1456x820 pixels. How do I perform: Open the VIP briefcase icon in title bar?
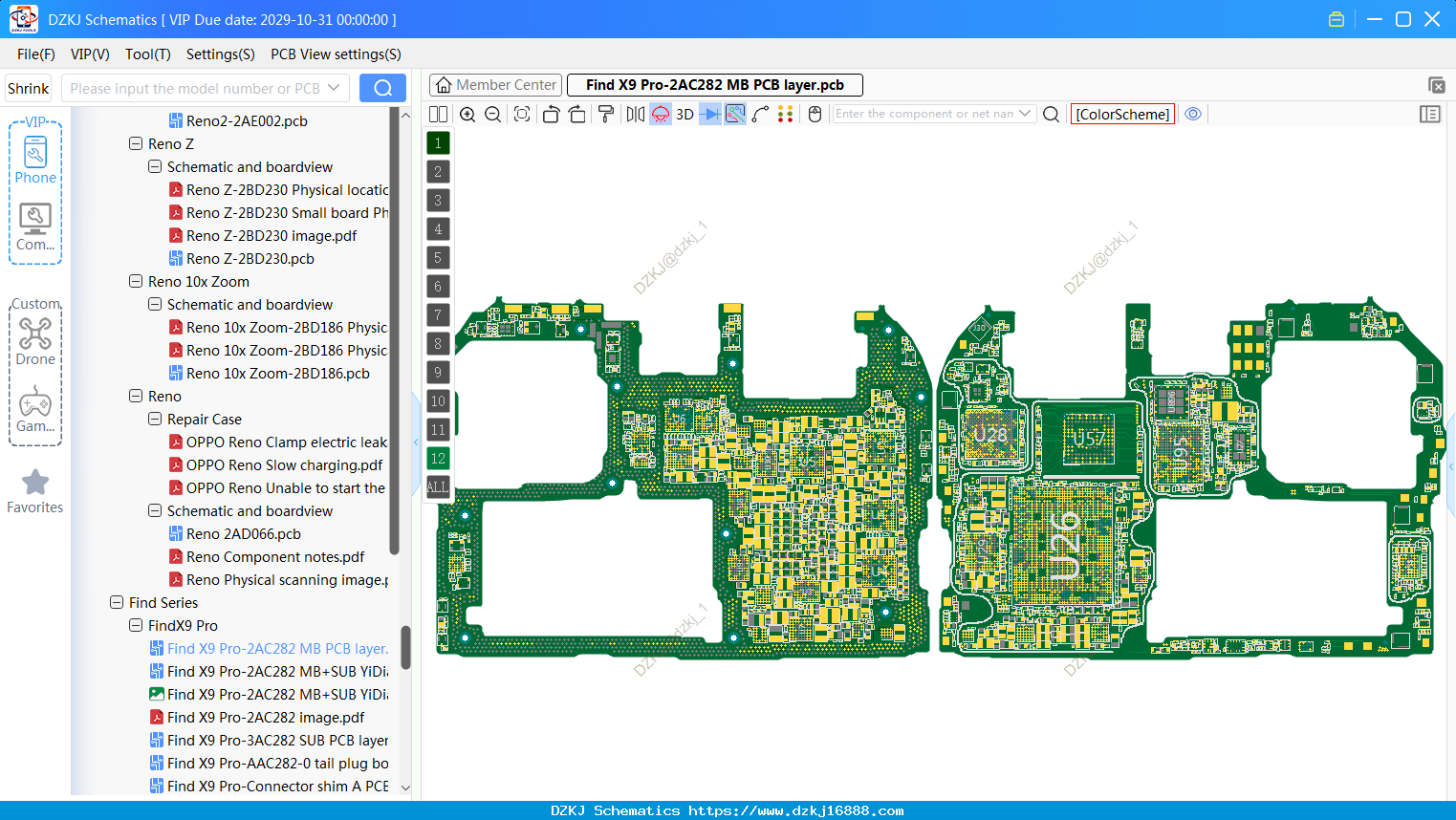(x=1336, y=19)
